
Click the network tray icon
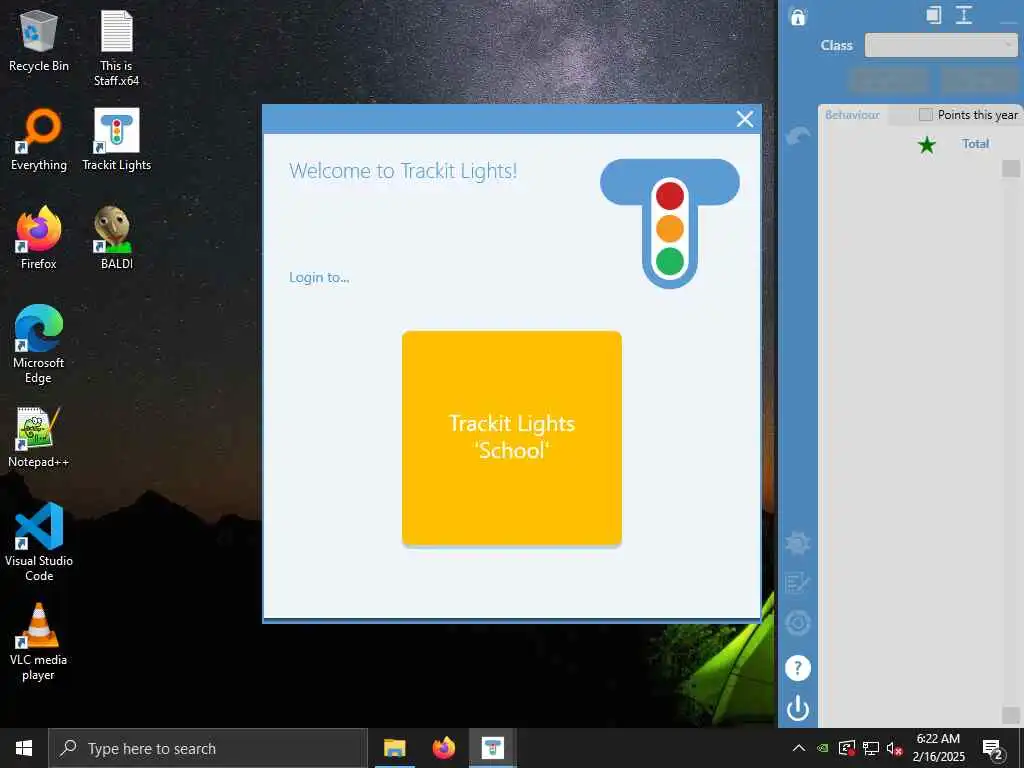pos(871,748)
